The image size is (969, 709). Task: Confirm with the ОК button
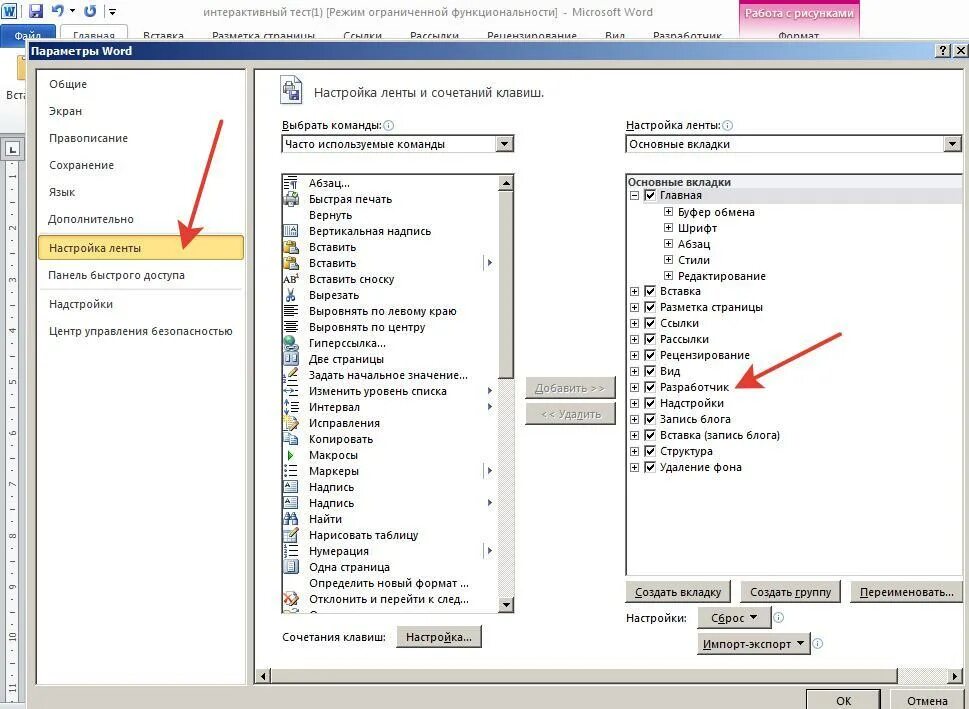[844, 700]
